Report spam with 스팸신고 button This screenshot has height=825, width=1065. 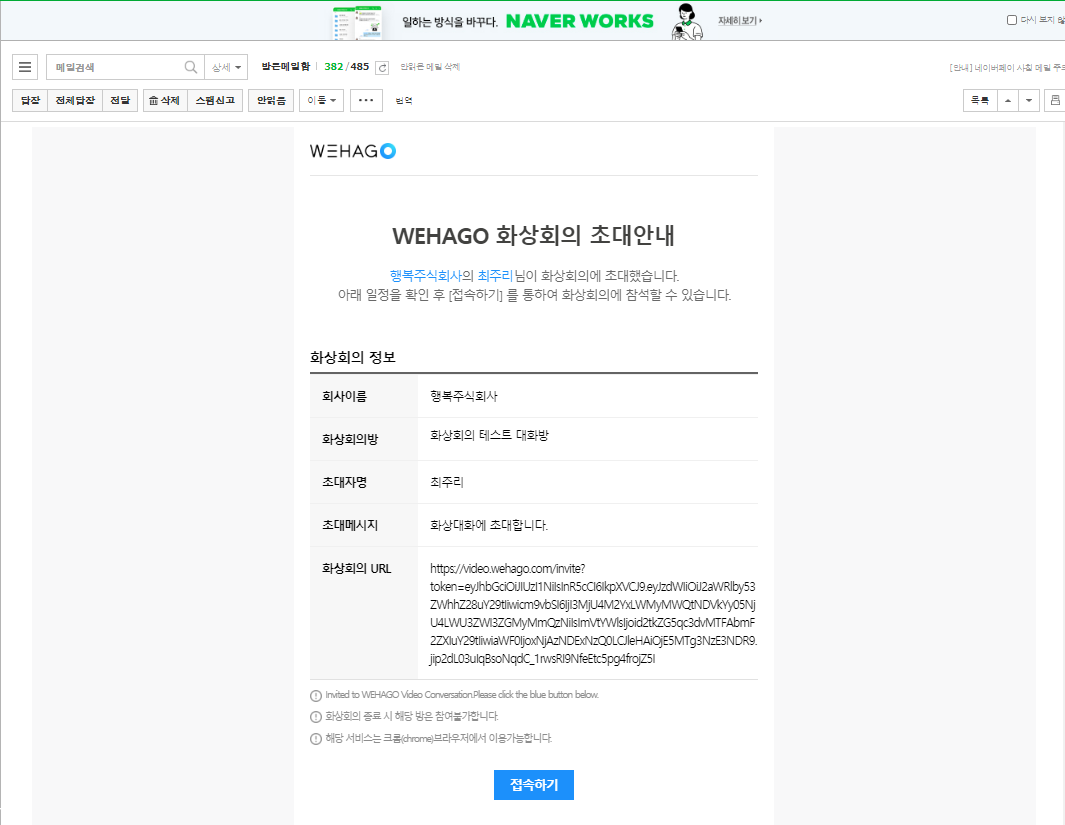click(215, 100)
